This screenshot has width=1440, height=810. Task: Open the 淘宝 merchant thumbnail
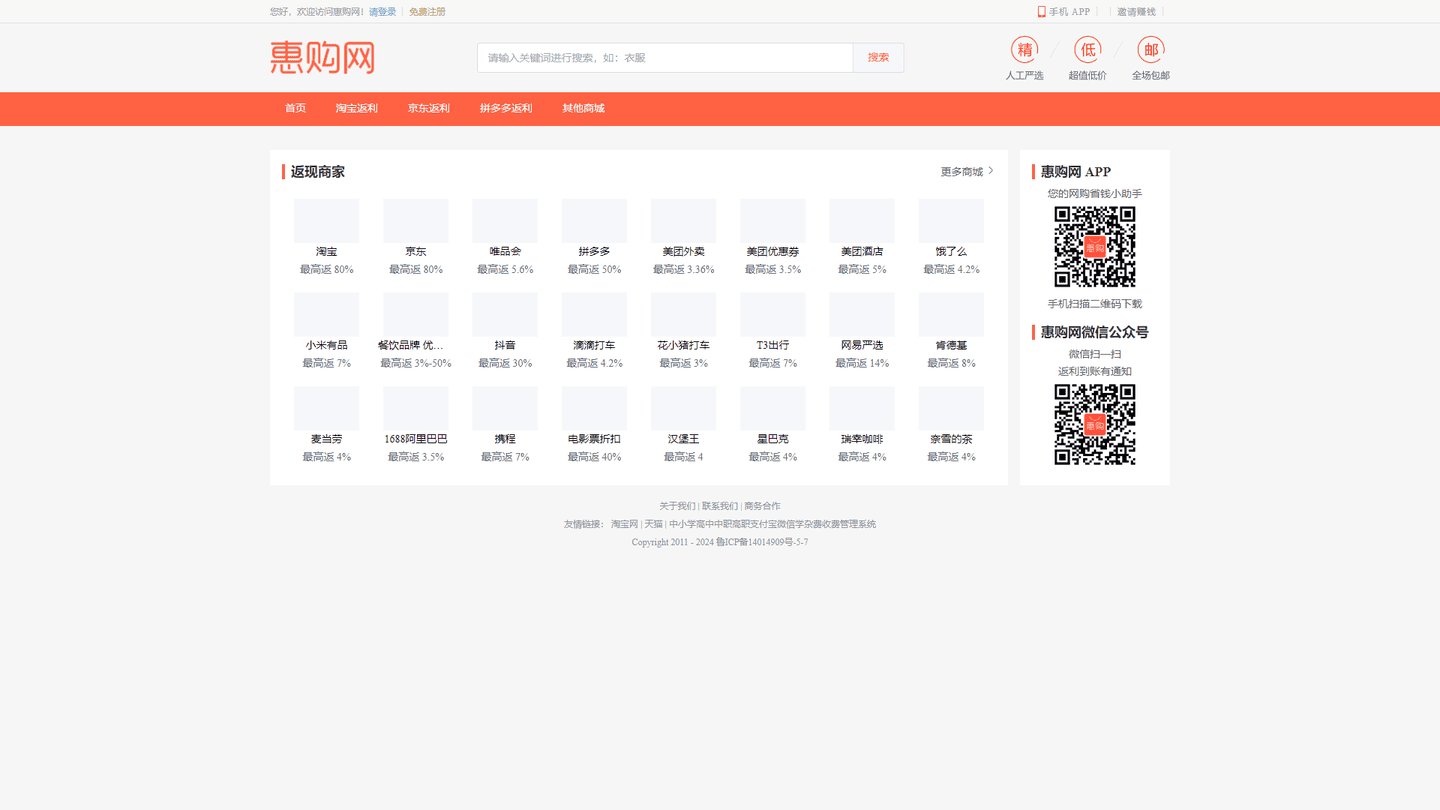(326, 221)
